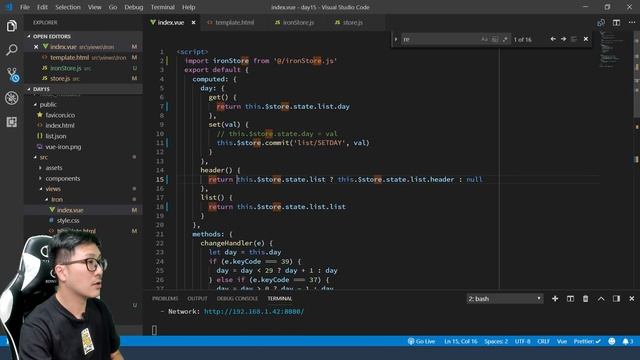Open the Debug menu
Viewport: 640px width, 360px height.
pos(133,7)
